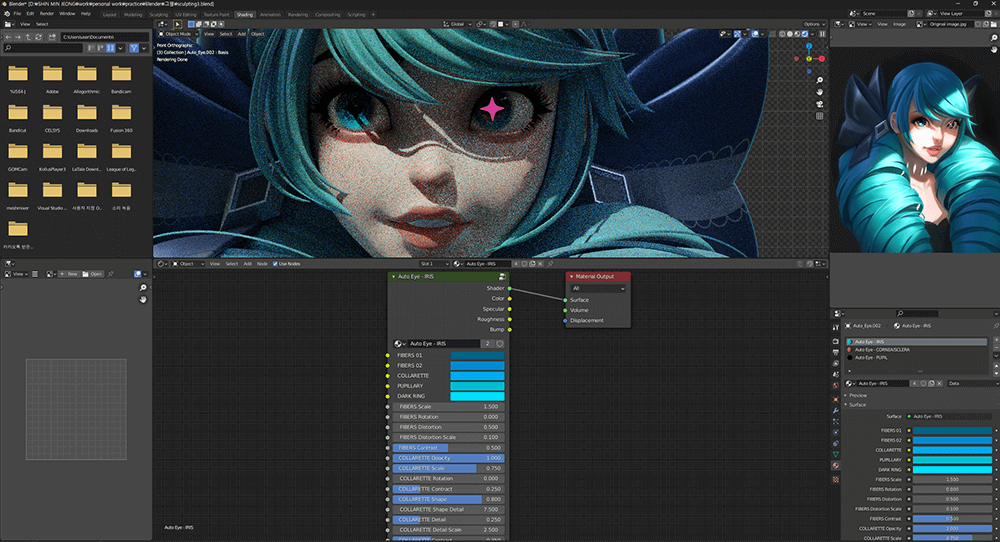Image resolution: width=1000 pixels, height=542 pixels.
Task: Click the file browser filter funnel icon
Action: coord(134,48)
